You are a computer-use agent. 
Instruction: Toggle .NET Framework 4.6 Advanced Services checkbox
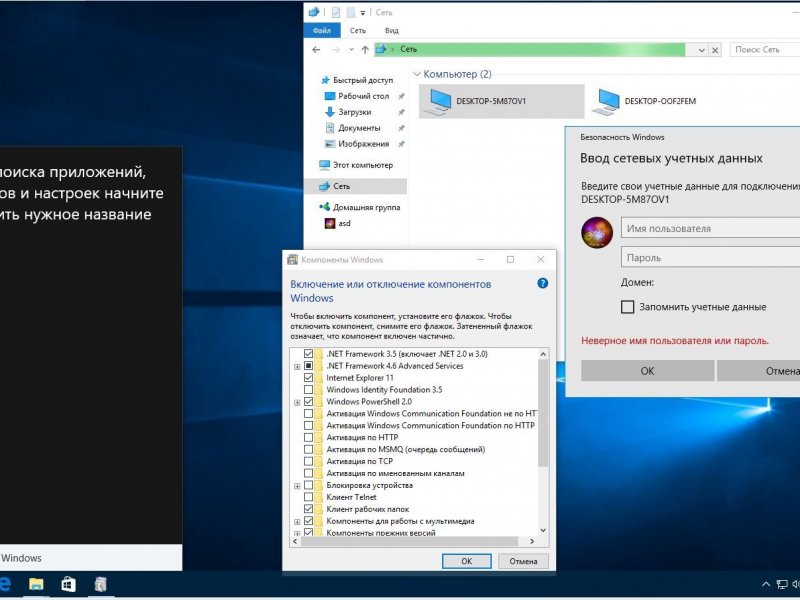308,366
